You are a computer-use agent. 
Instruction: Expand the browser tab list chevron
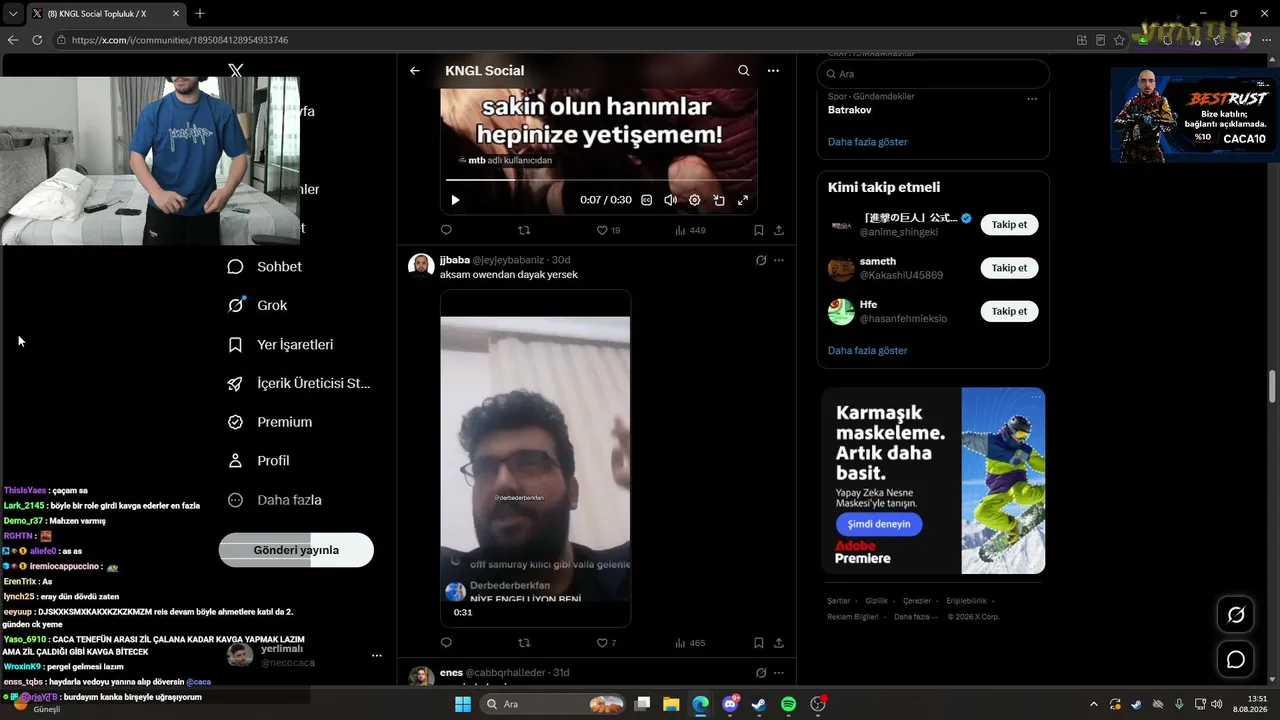[x=11, y=13]
